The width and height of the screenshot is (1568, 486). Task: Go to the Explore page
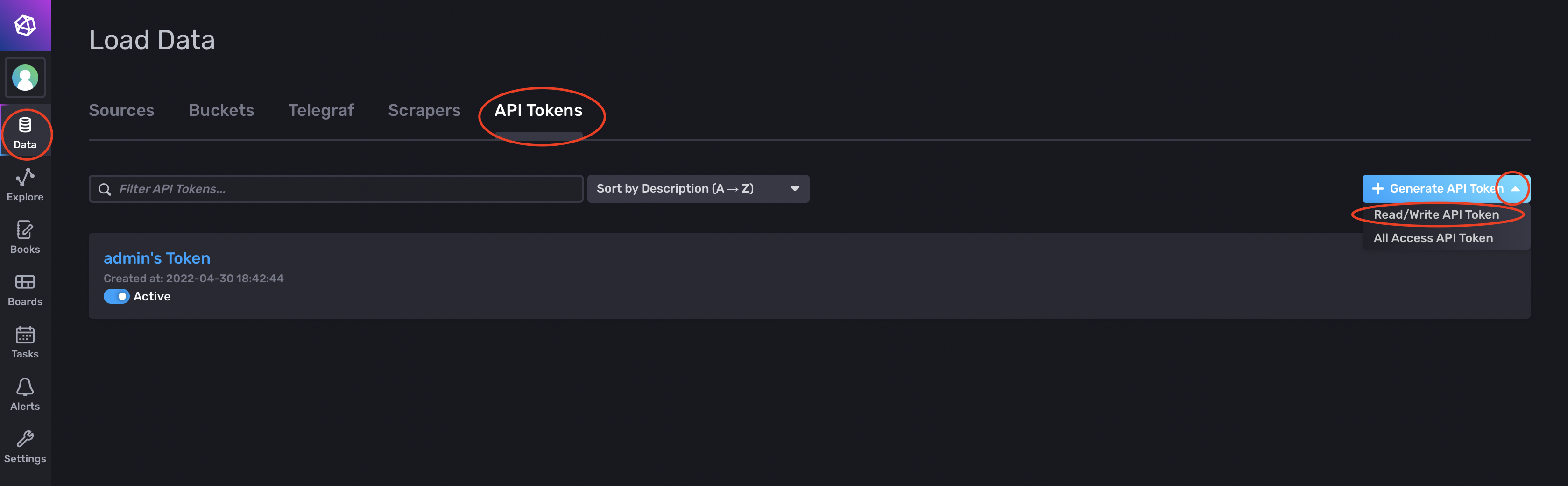25,185
